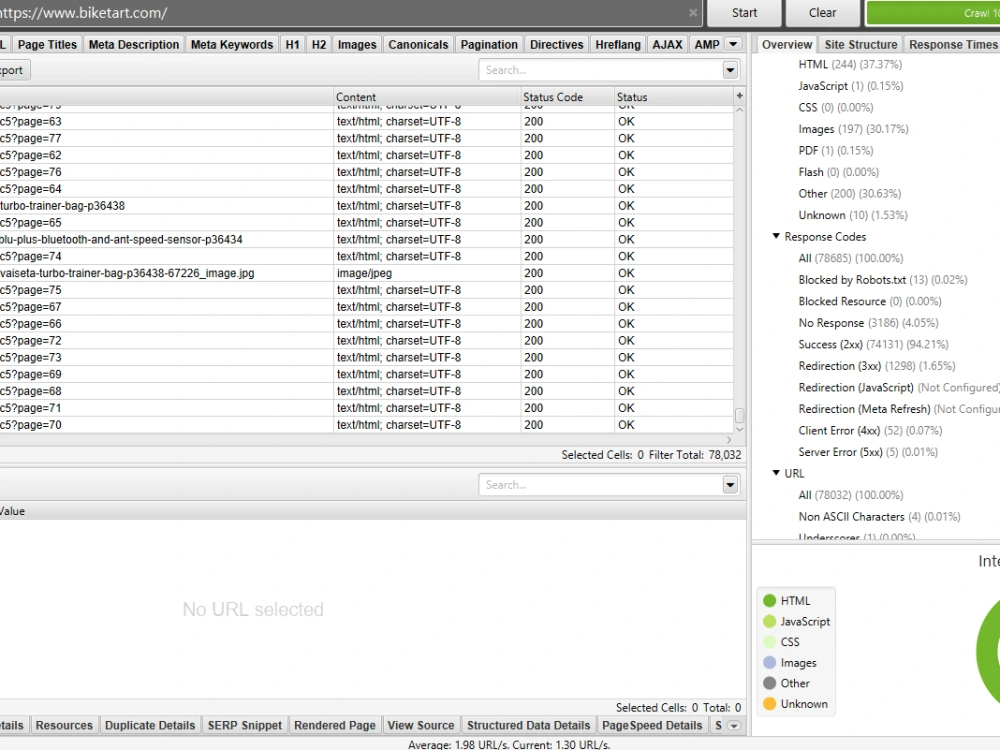Open the Page Titles tab
1000x750 pixels.
tap(47, 45)
